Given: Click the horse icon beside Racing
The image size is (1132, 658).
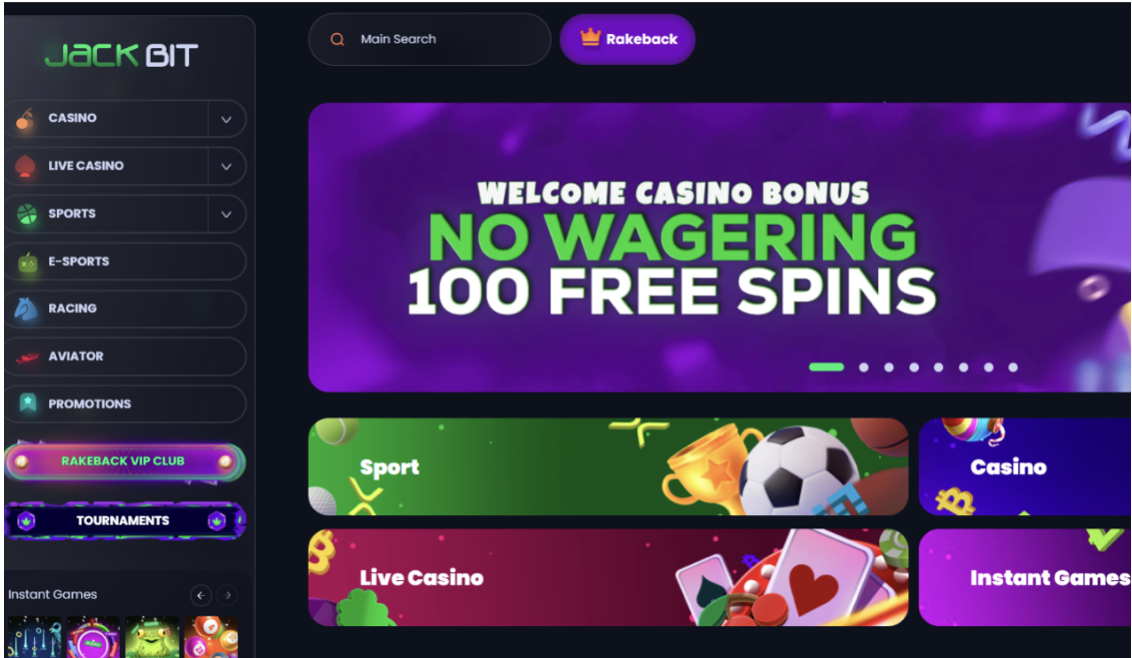Looking at the screenshot, I should 26,309.
